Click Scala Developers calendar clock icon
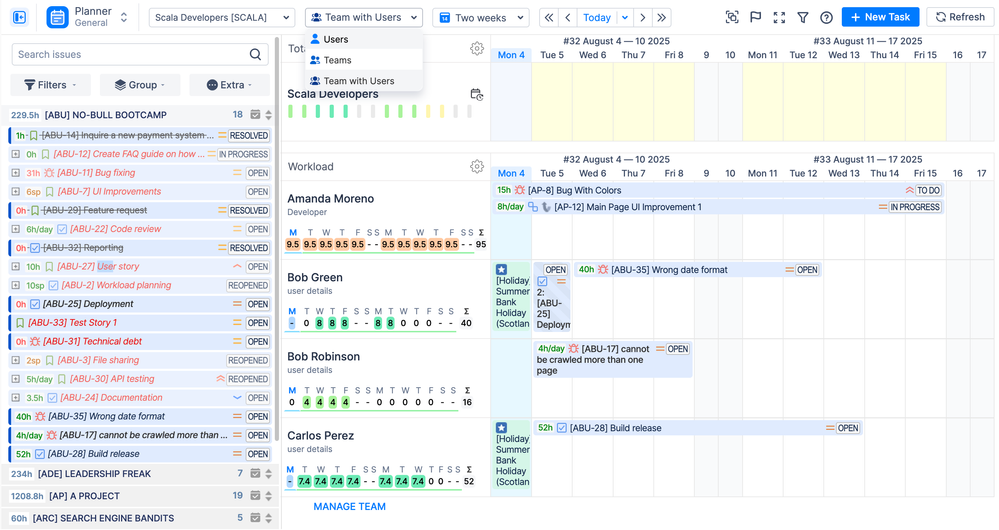This screenshot has width=999, height=530. pos(477,95)
